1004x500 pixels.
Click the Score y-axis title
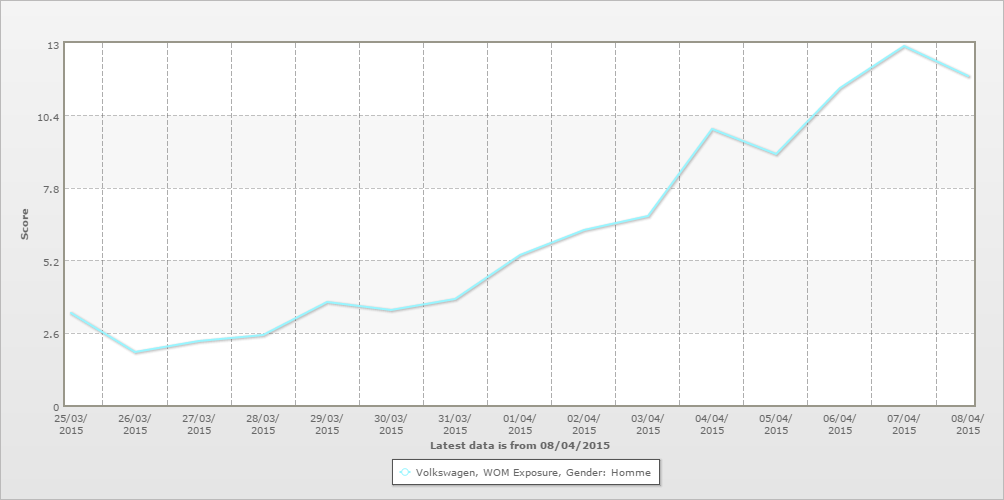[26, 224]
